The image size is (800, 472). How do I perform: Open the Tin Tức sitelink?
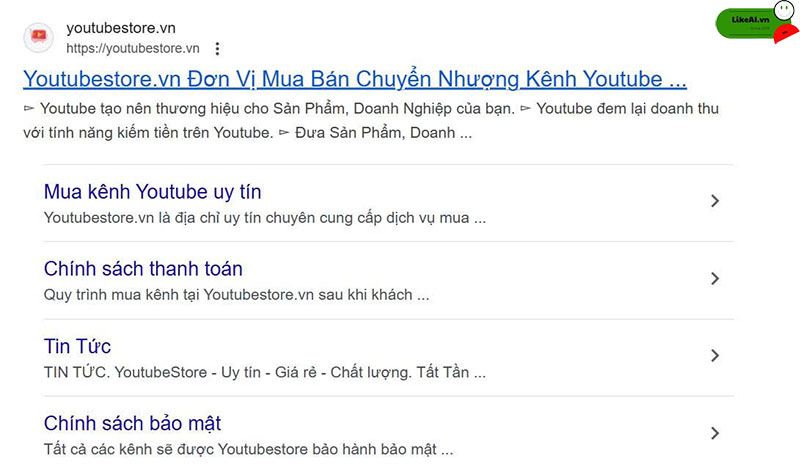click(78, 346)
